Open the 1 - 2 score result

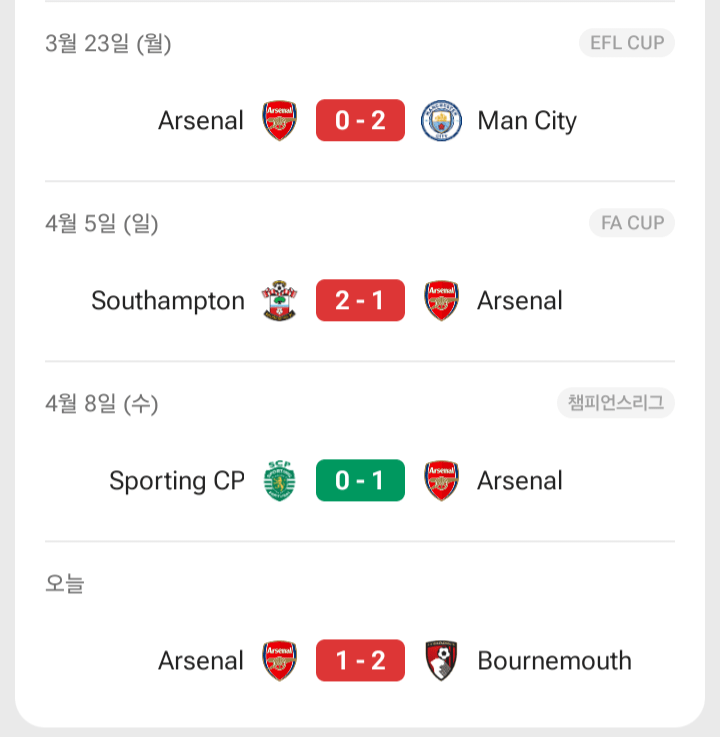pyautogui.click(x=360, y=661)
